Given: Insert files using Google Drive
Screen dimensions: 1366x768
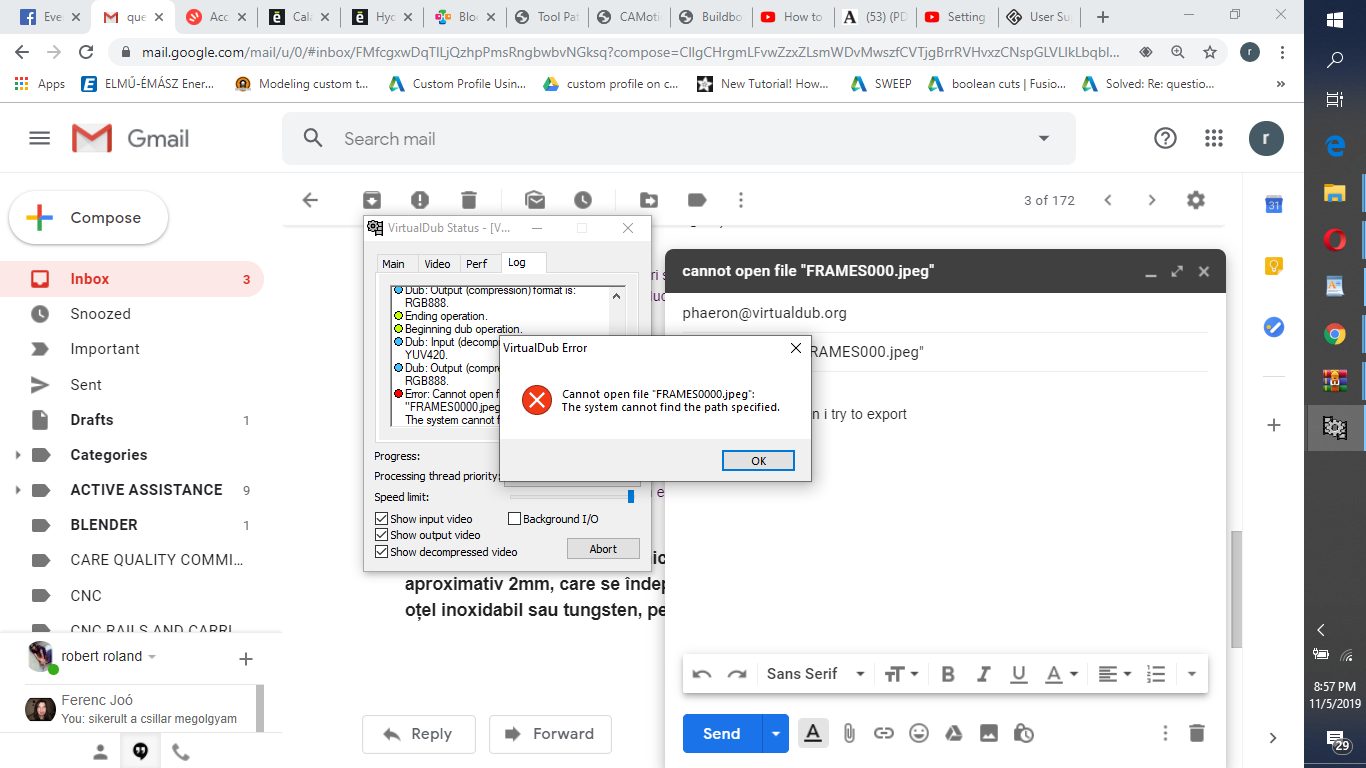Looking at the screenshot, I should pyautogui.click(x=954, y=733).
